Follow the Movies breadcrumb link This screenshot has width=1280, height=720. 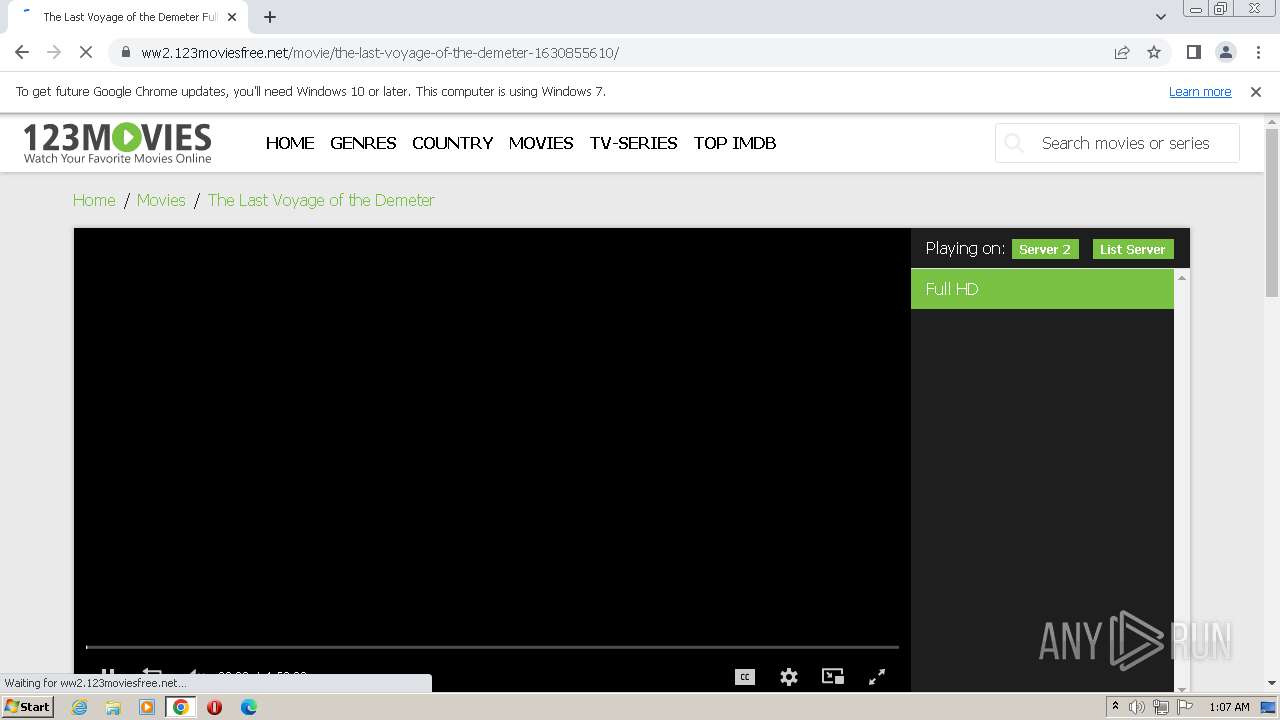coord(161,200)
